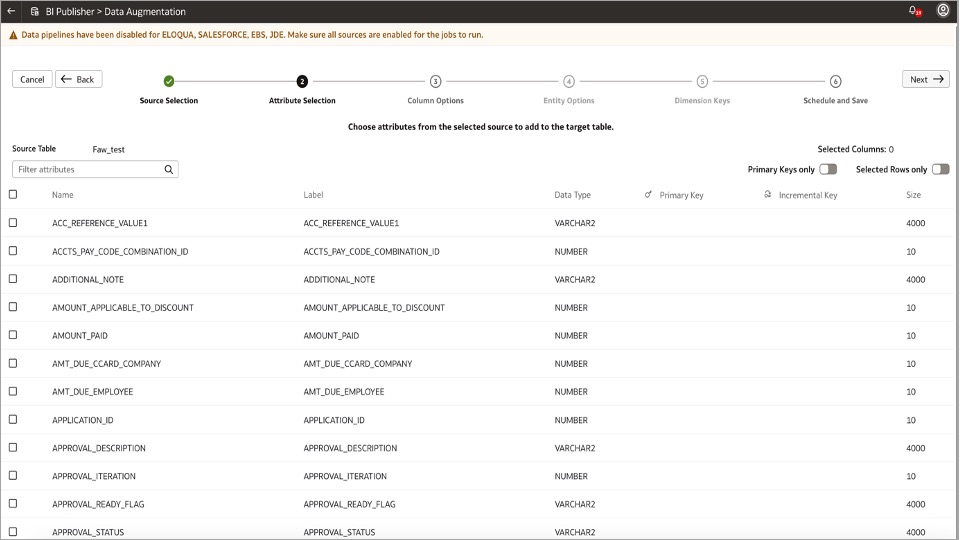960x540 pixels.
Task: Select the AMOUNT_PAID name cell
Action: coord(80,336)
